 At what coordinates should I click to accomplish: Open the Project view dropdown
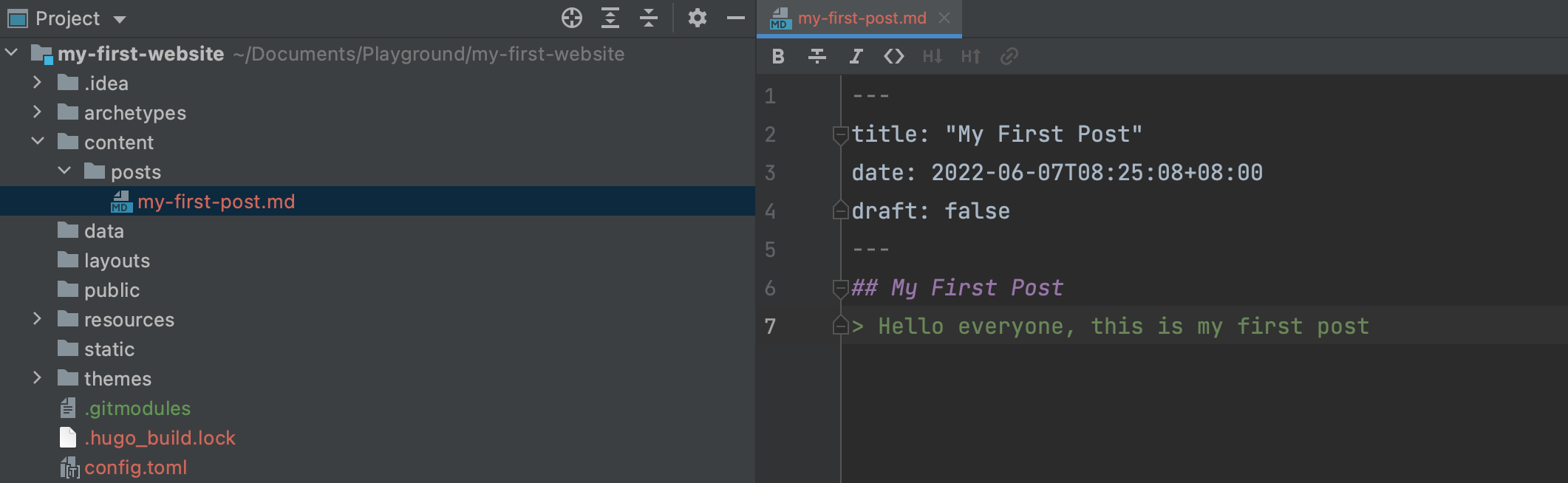pyautogui.click(x=120, y=19)
